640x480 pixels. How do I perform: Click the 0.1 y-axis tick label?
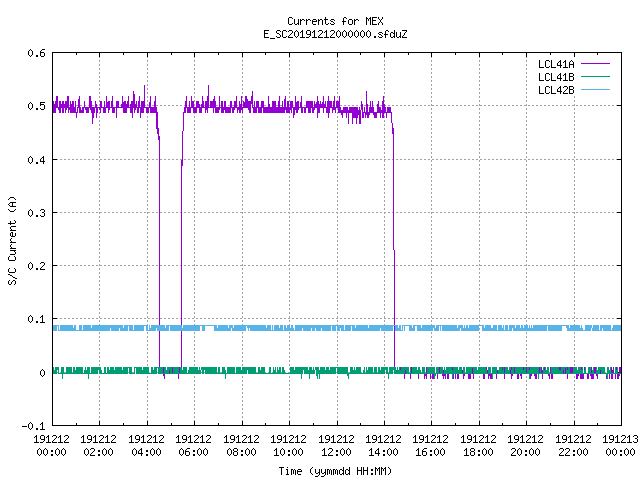pyautogui.click(x=36, y=319)
